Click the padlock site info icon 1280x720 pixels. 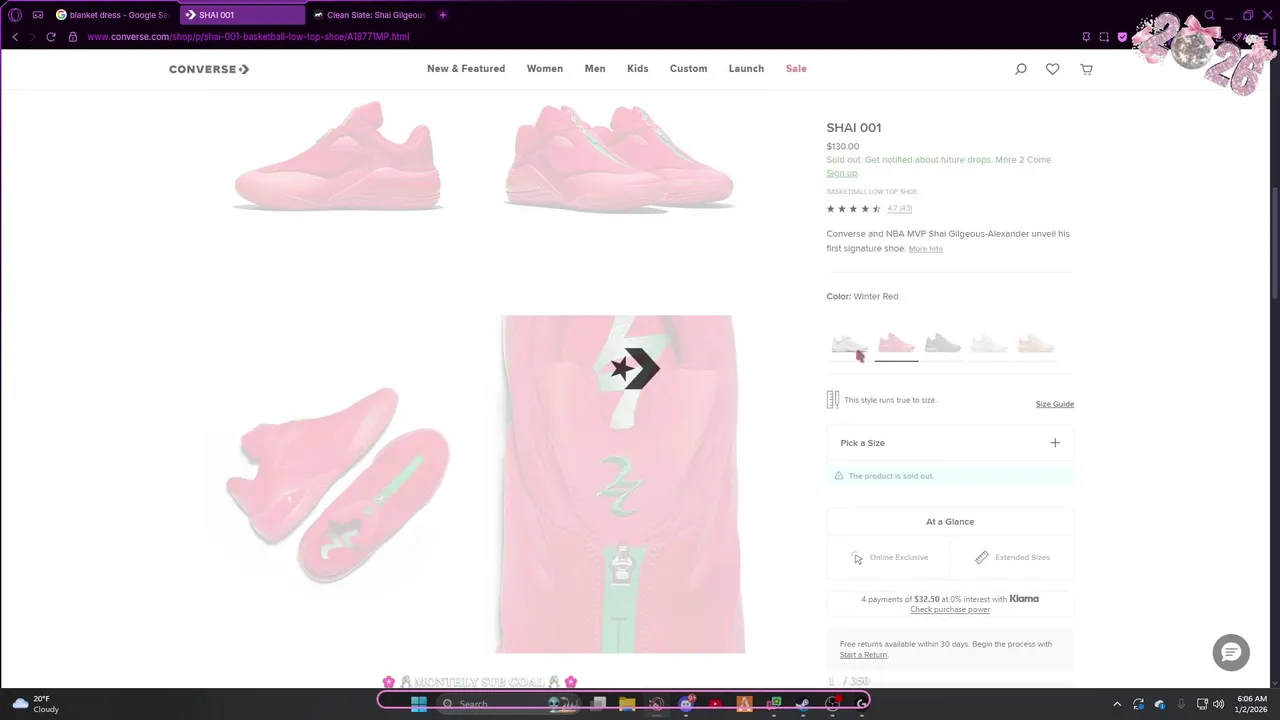pos(72,37)
